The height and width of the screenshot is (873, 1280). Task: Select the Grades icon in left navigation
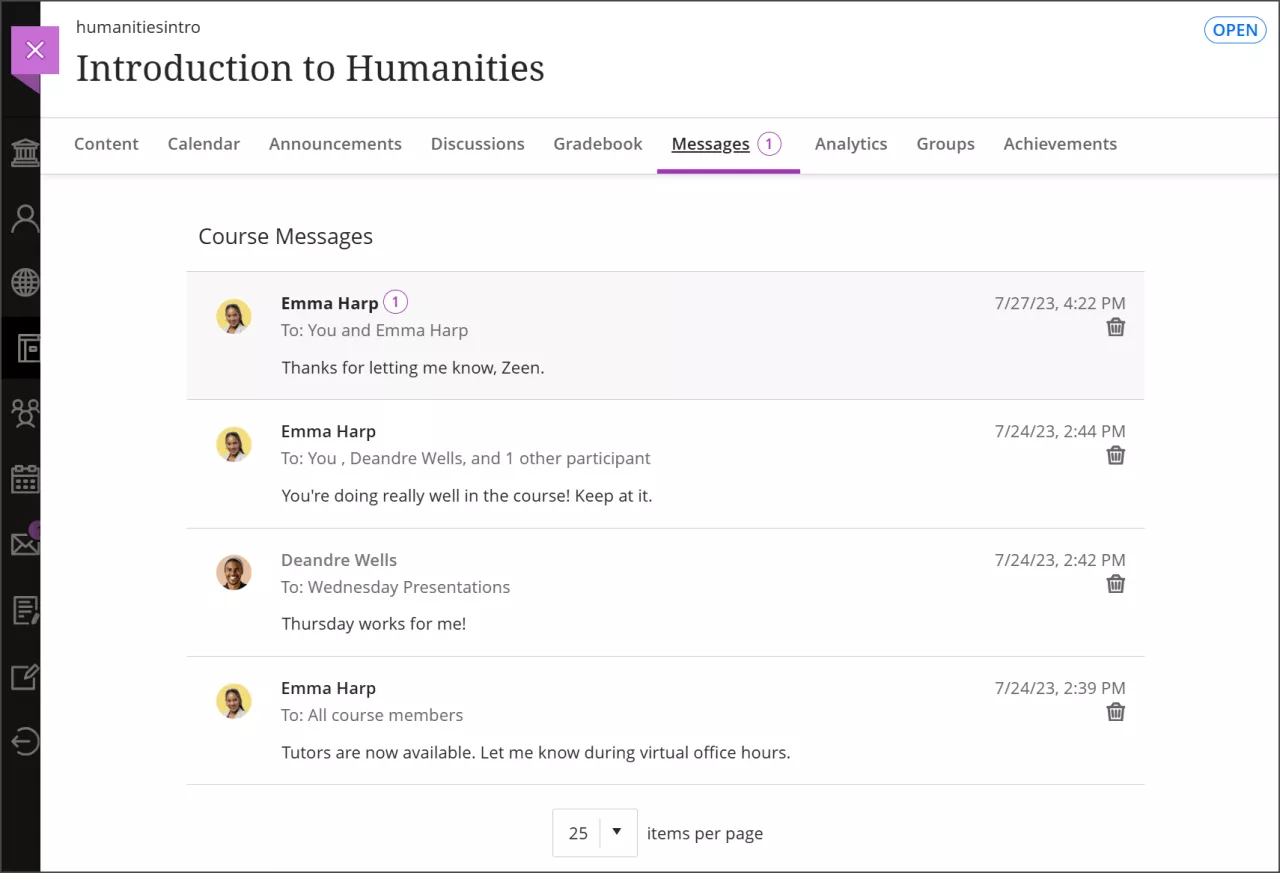pos(24,610)
